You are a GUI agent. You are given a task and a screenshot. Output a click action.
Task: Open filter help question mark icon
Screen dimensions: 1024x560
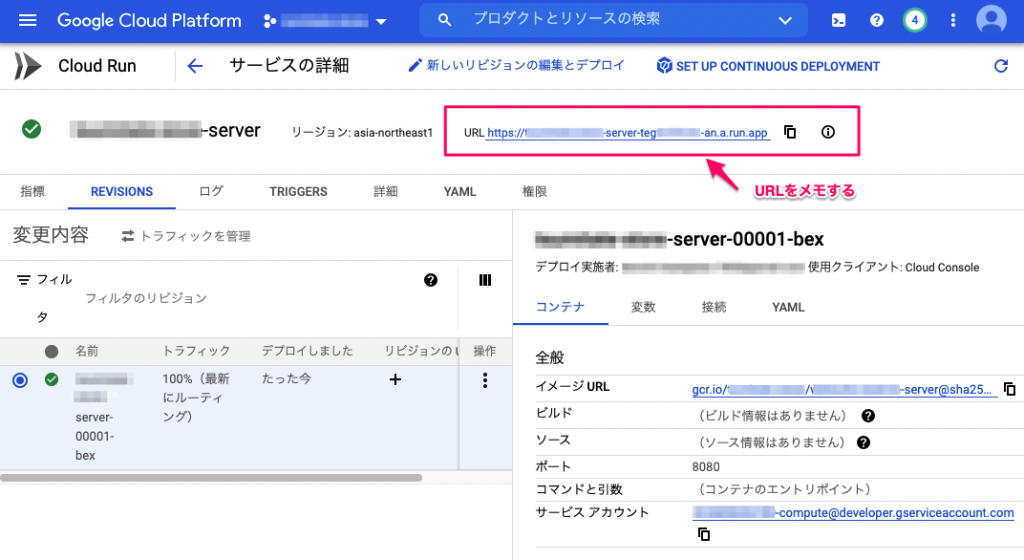coord(430,280)
